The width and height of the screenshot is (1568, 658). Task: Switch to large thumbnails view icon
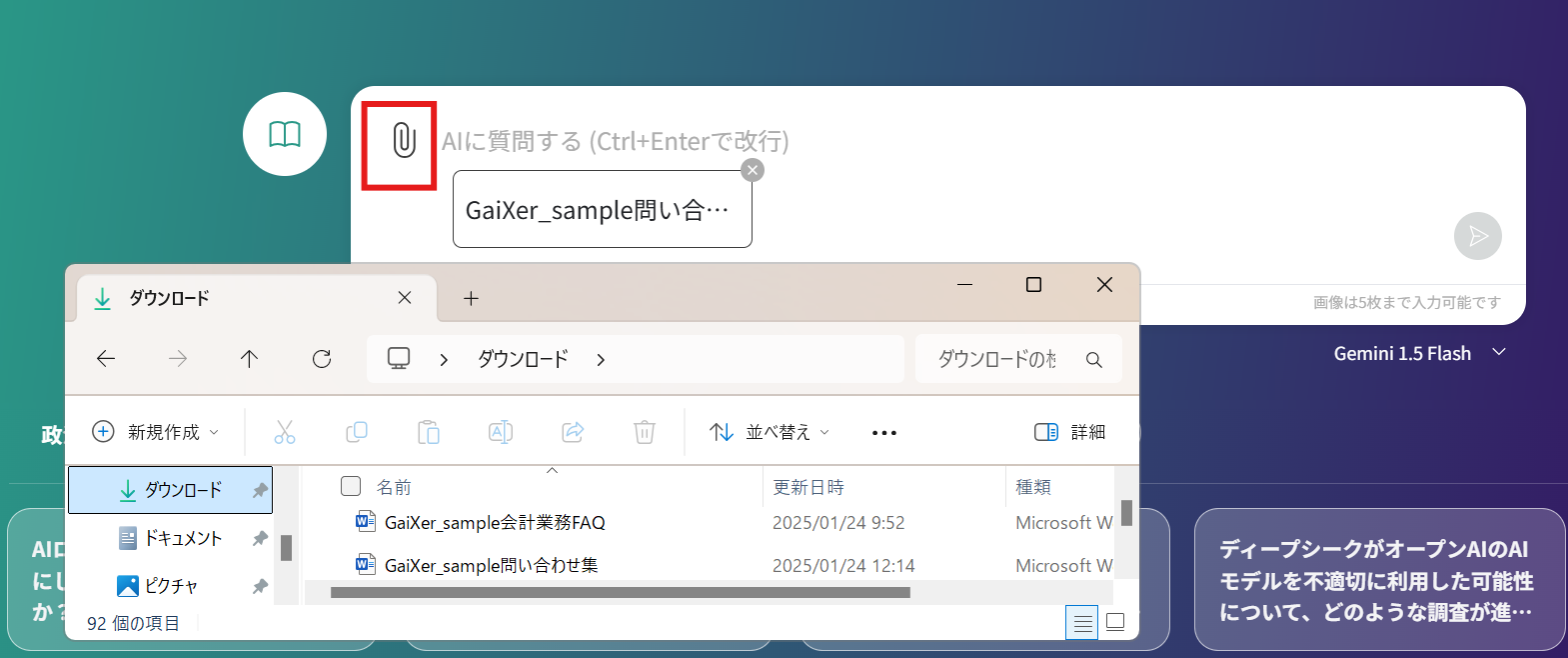1116,622
